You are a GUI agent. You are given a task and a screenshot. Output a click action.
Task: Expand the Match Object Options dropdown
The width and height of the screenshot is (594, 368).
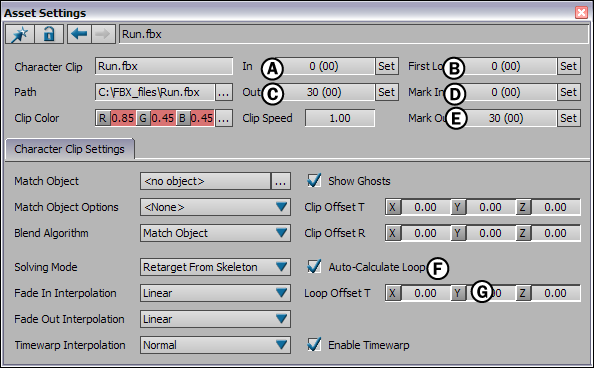click(215, 207)
